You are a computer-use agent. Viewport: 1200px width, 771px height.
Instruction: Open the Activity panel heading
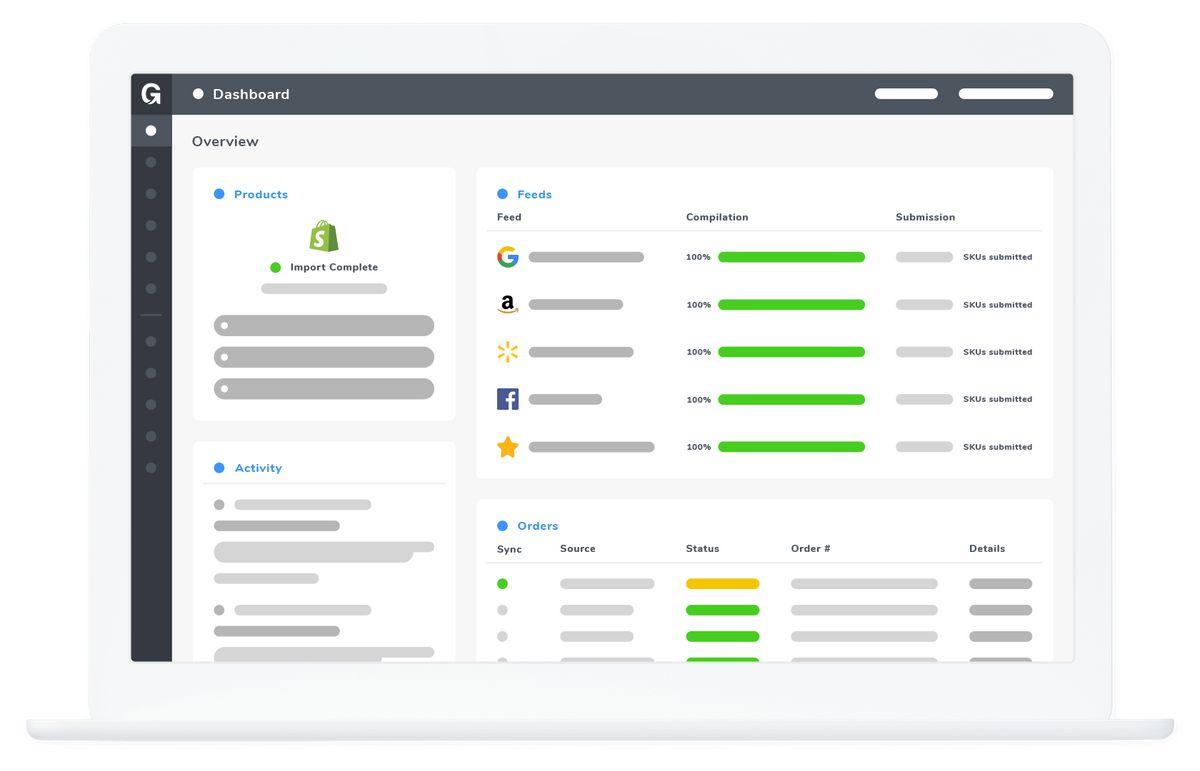pyautogui.click(x=258, y=468)
